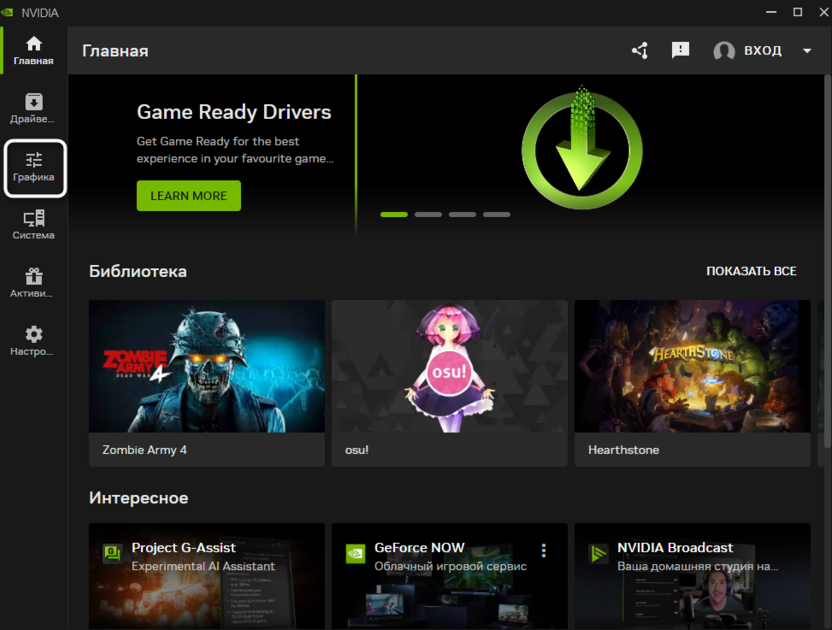Select the fourth carousel indicator
This screenshot has width=832, height=630.
click(497, 214)
